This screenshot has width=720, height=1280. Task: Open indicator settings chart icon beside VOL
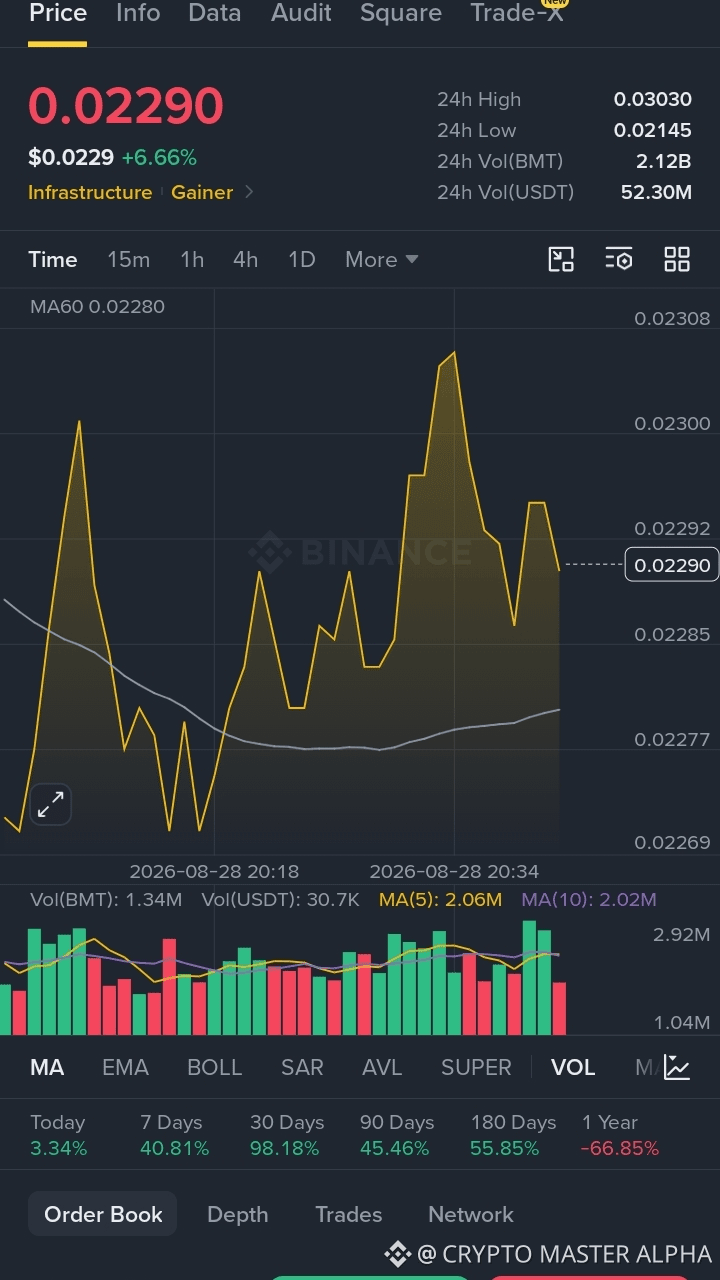point(677,1067)
